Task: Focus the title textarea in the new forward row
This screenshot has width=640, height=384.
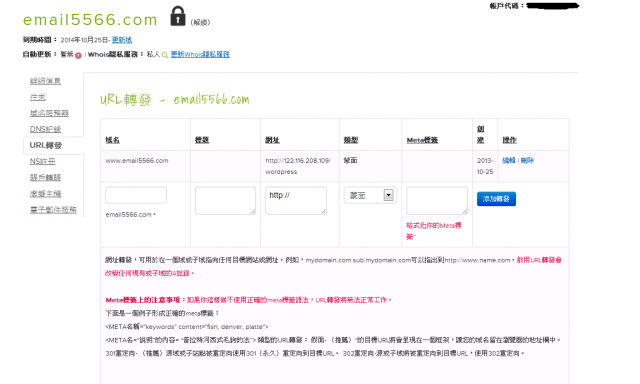Action: 225,200
